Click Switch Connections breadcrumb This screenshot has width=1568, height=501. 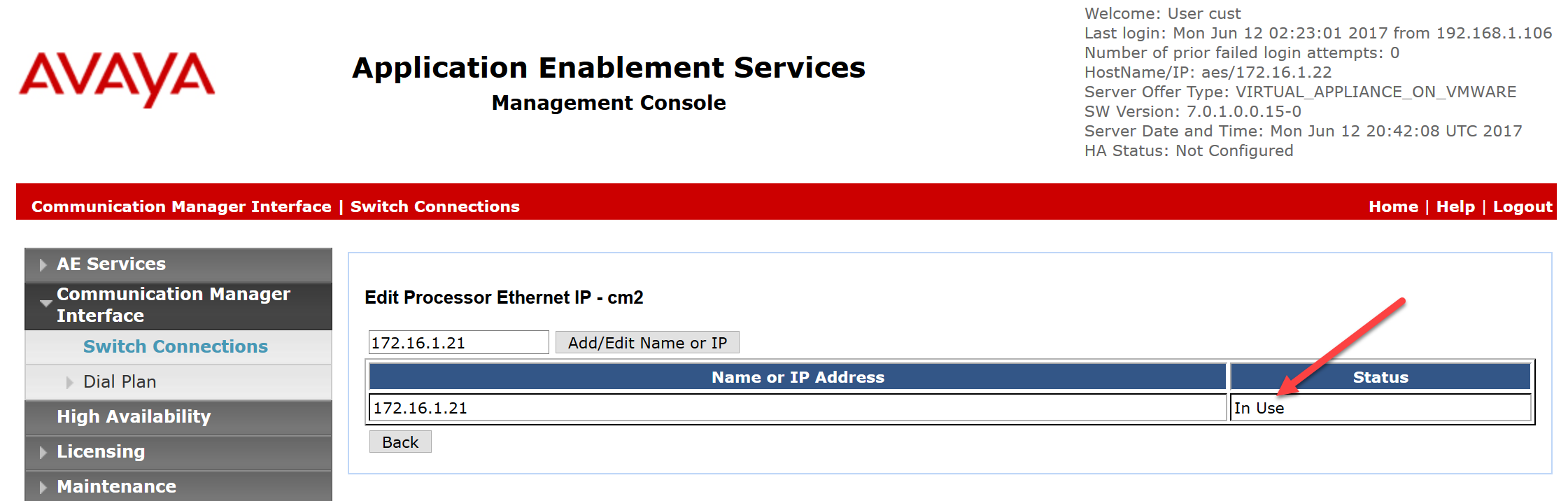pyautogui.click(x=435, y=206)
